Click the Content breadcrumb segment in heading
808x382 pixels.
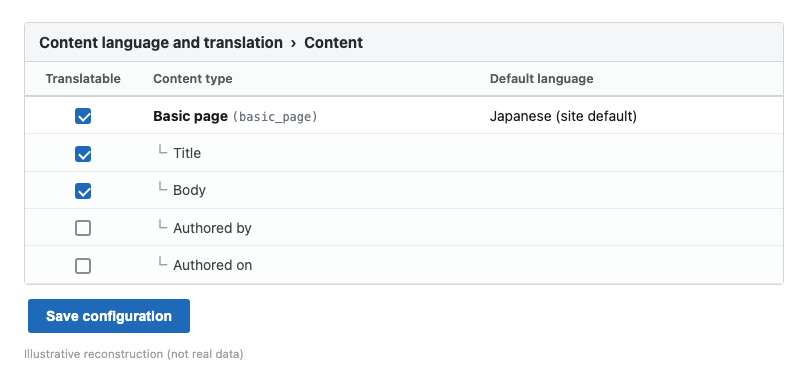pyautogui.click(x=333, y=42)
